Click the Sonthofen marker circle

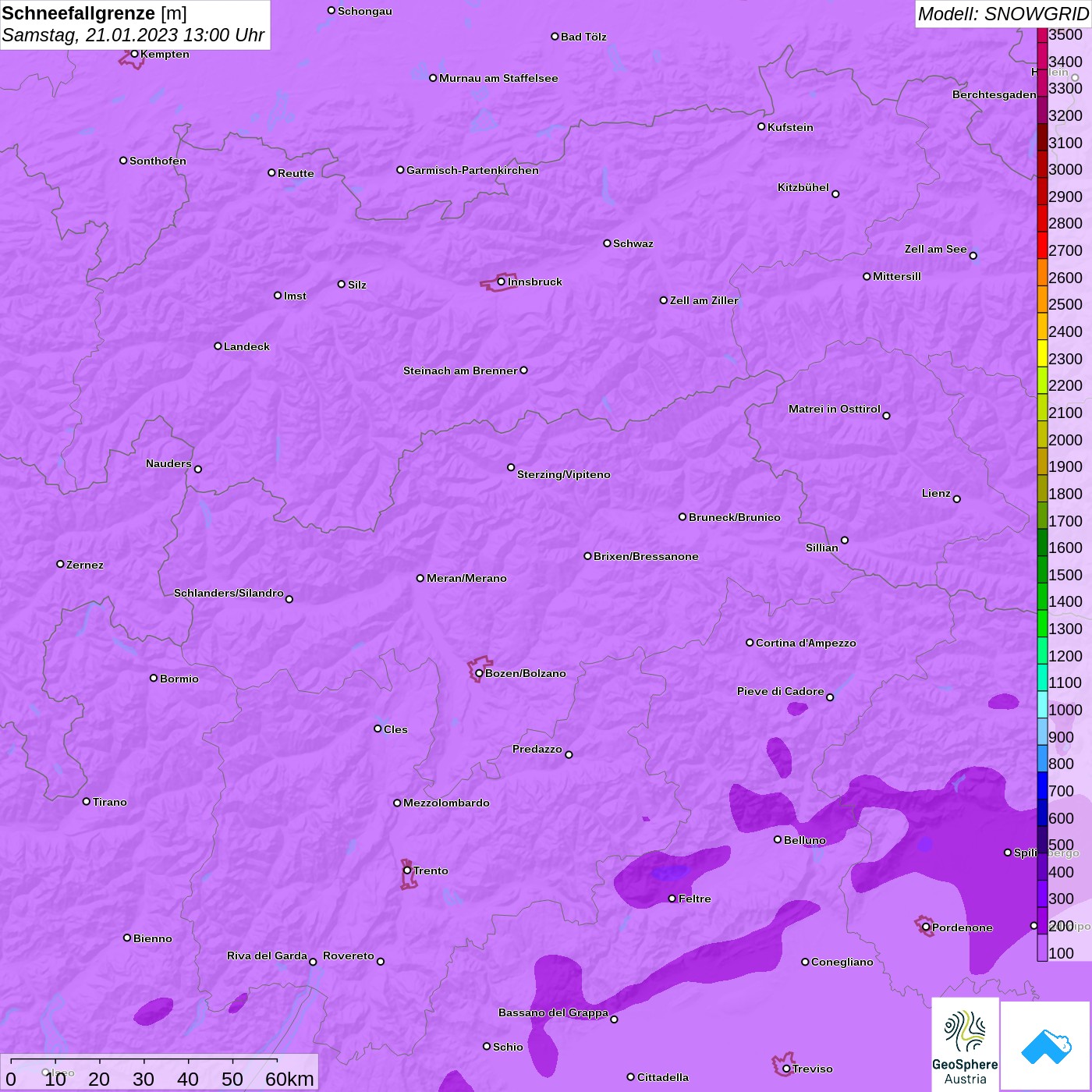(x=123, y=161)
